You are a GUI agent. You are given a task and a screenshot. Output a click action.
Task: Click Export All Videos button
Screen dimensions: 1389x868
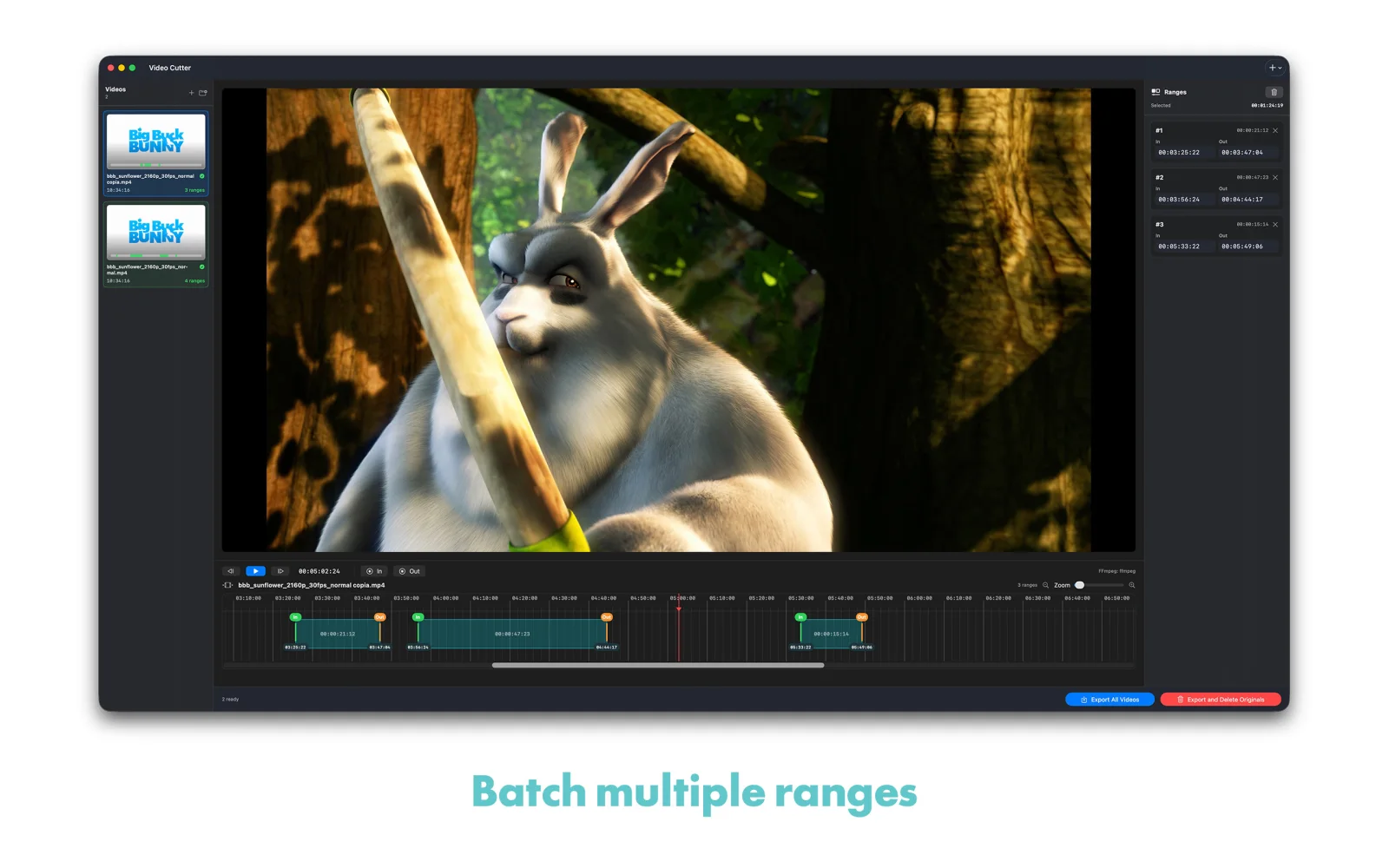pos(1109,700)
